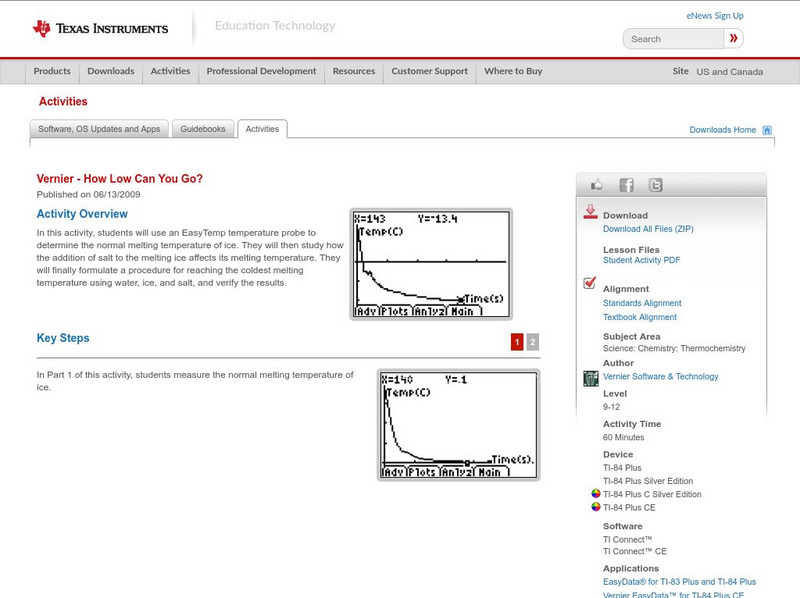Open the Resources menu
Image resolution: width=800 pixels, height=598 pixels.
pyautogui.click(x=354, y=71)
